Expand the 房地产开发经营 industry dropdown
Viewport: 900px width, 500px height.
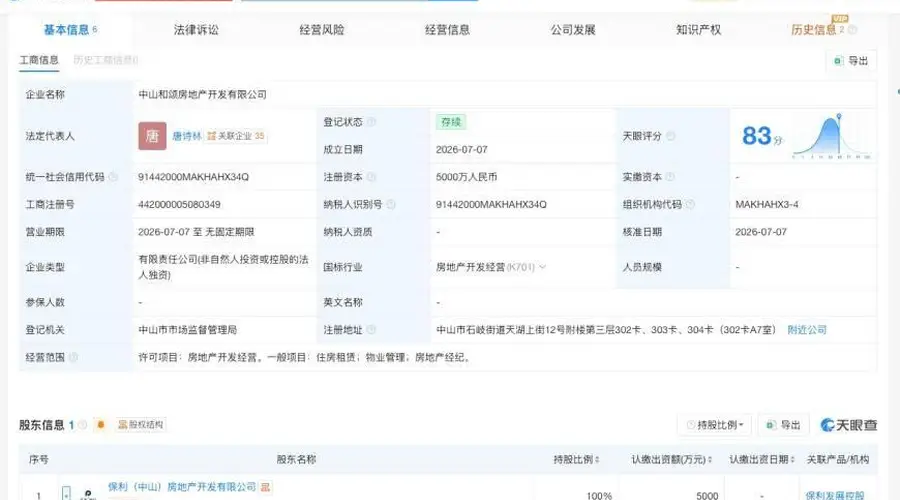542,267
